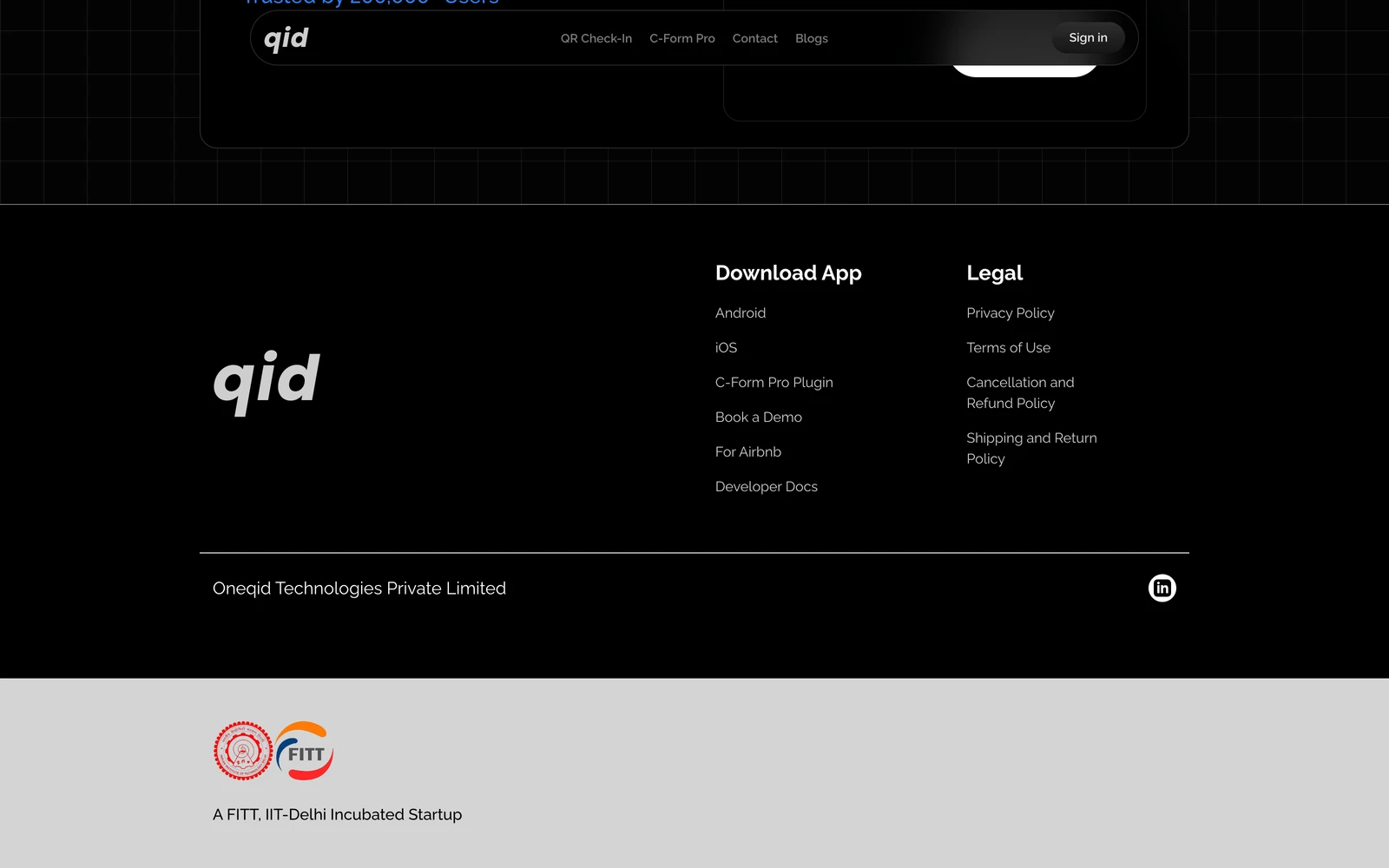The height and width of the screenshot is (868, 1389).
Task: Open Cancellation and Refund Policy link
Action: [1020, 392]
